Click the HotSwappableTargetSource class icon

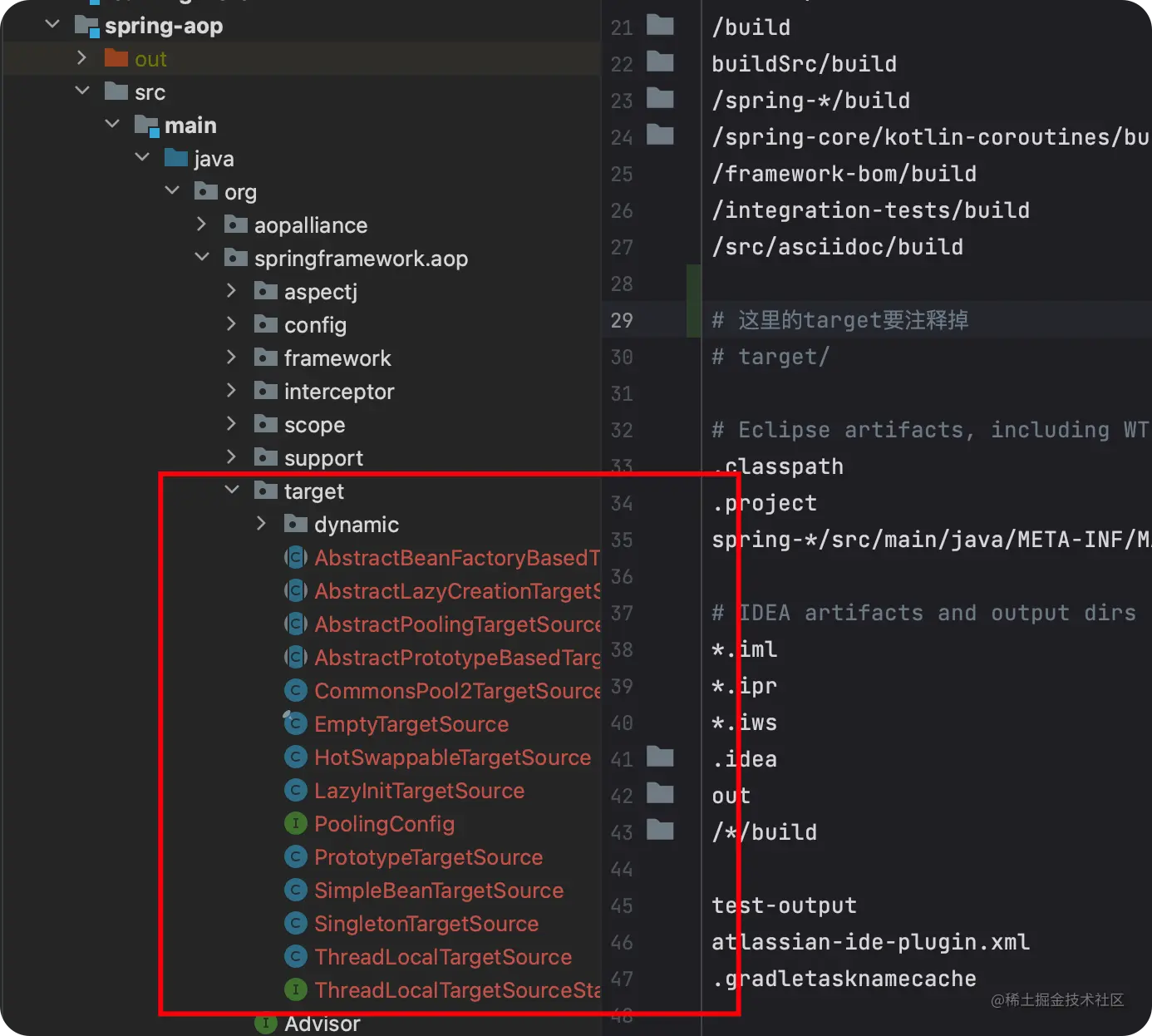(296, 757)
